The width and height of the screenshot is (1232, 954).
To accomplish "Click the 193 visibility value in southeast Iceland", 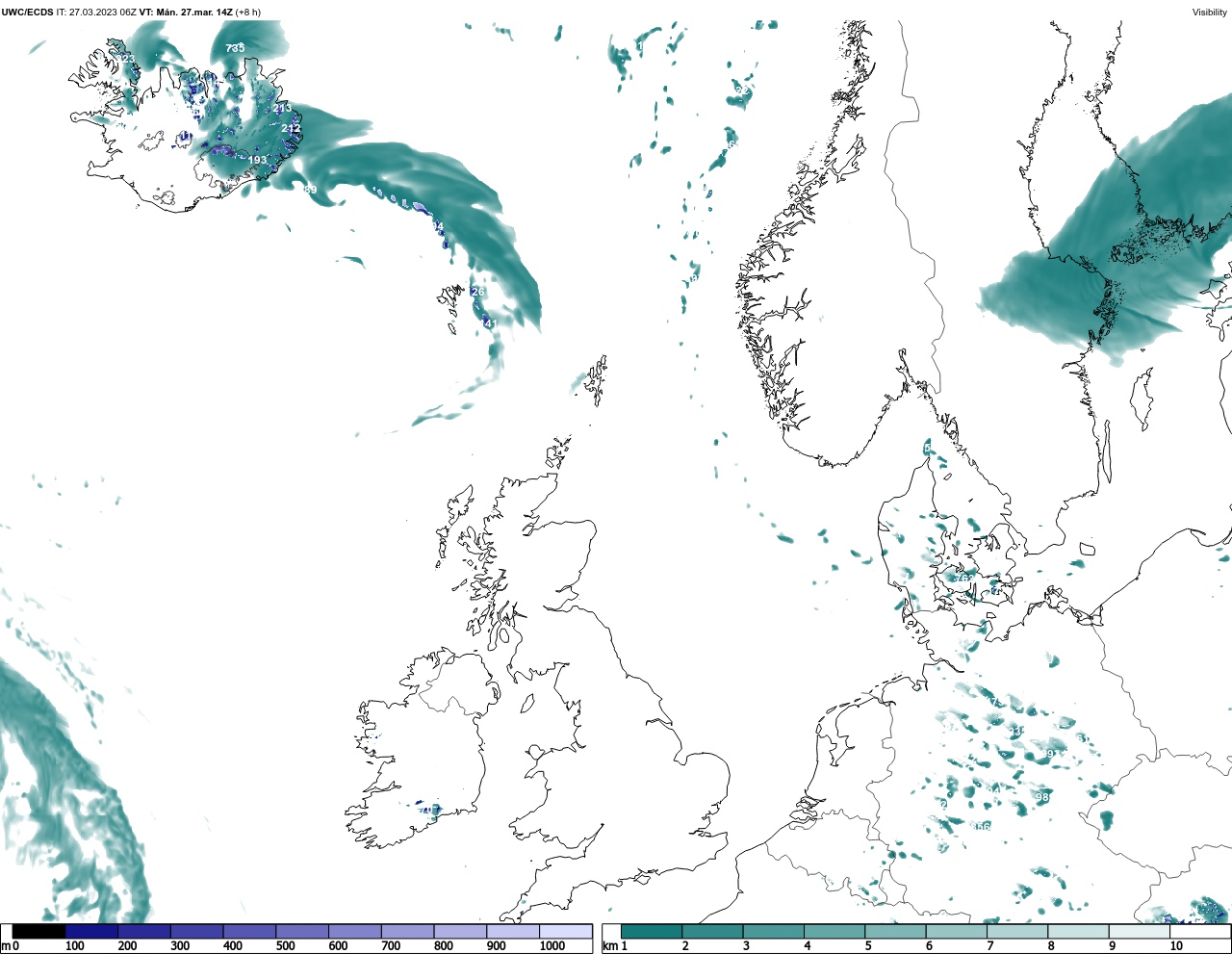I will pos(258,160).
